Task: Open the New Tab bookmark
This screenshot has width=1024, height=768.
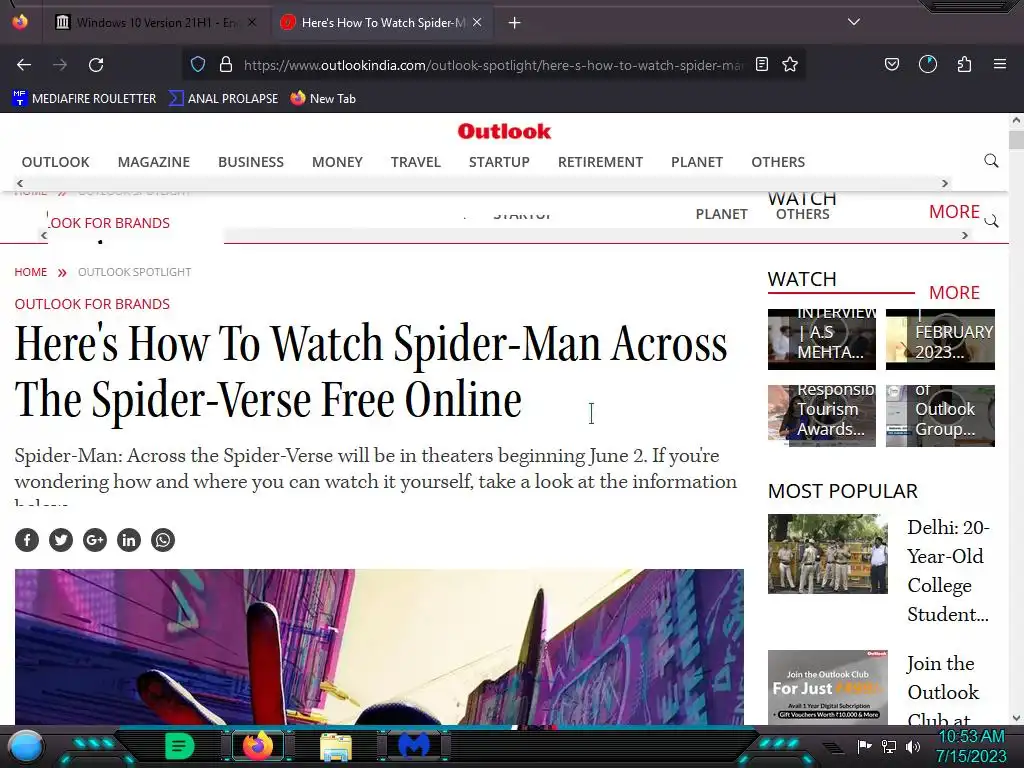Action: (x=323, y=99)
